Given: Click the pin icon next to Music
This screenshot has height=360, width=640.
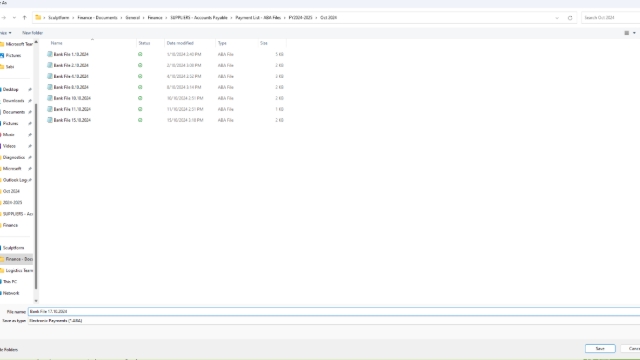Looking at the screenshot, I should pyautogui.click(x=30, y=135).
